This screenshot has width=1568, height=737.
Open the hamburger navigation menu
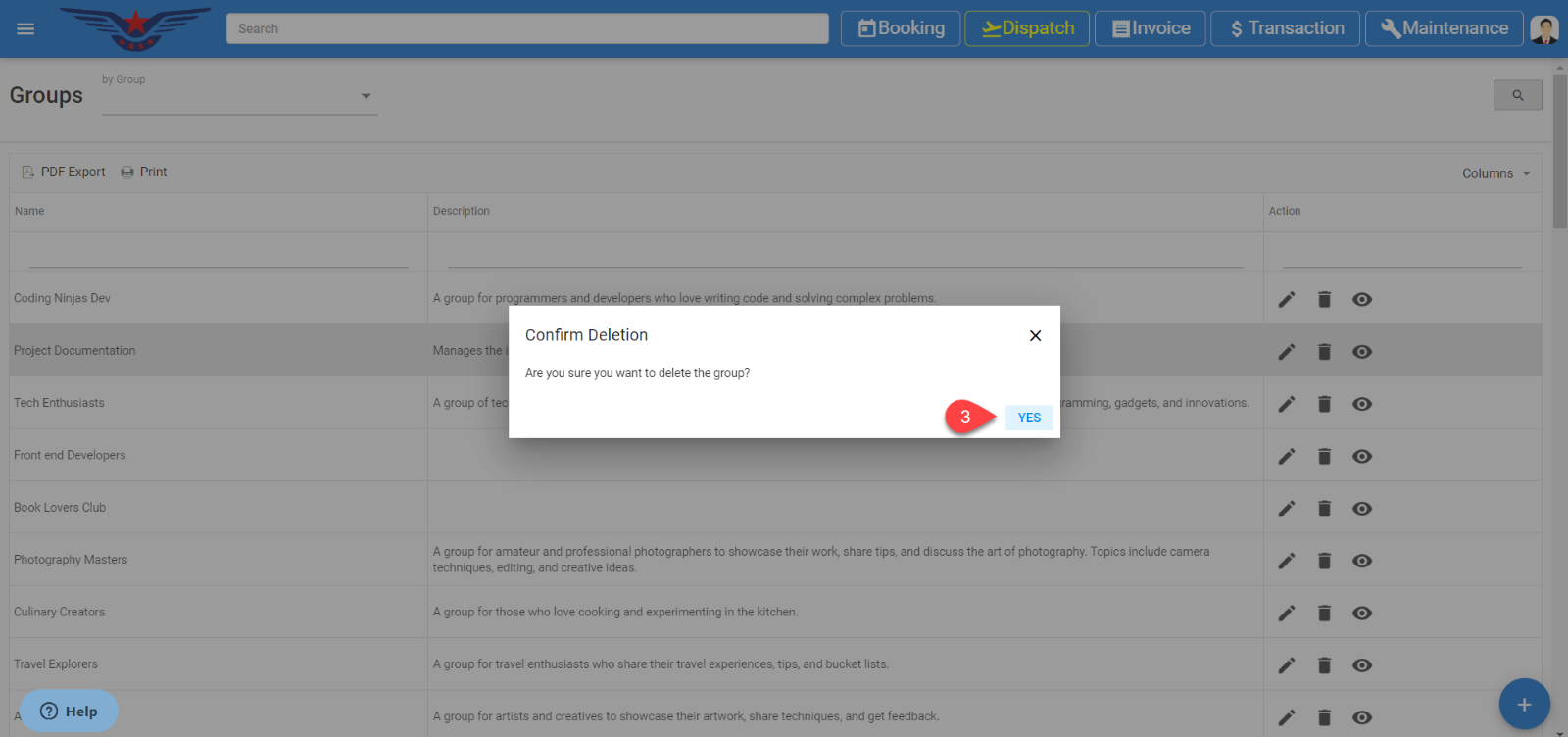click(x=25, y=28)
